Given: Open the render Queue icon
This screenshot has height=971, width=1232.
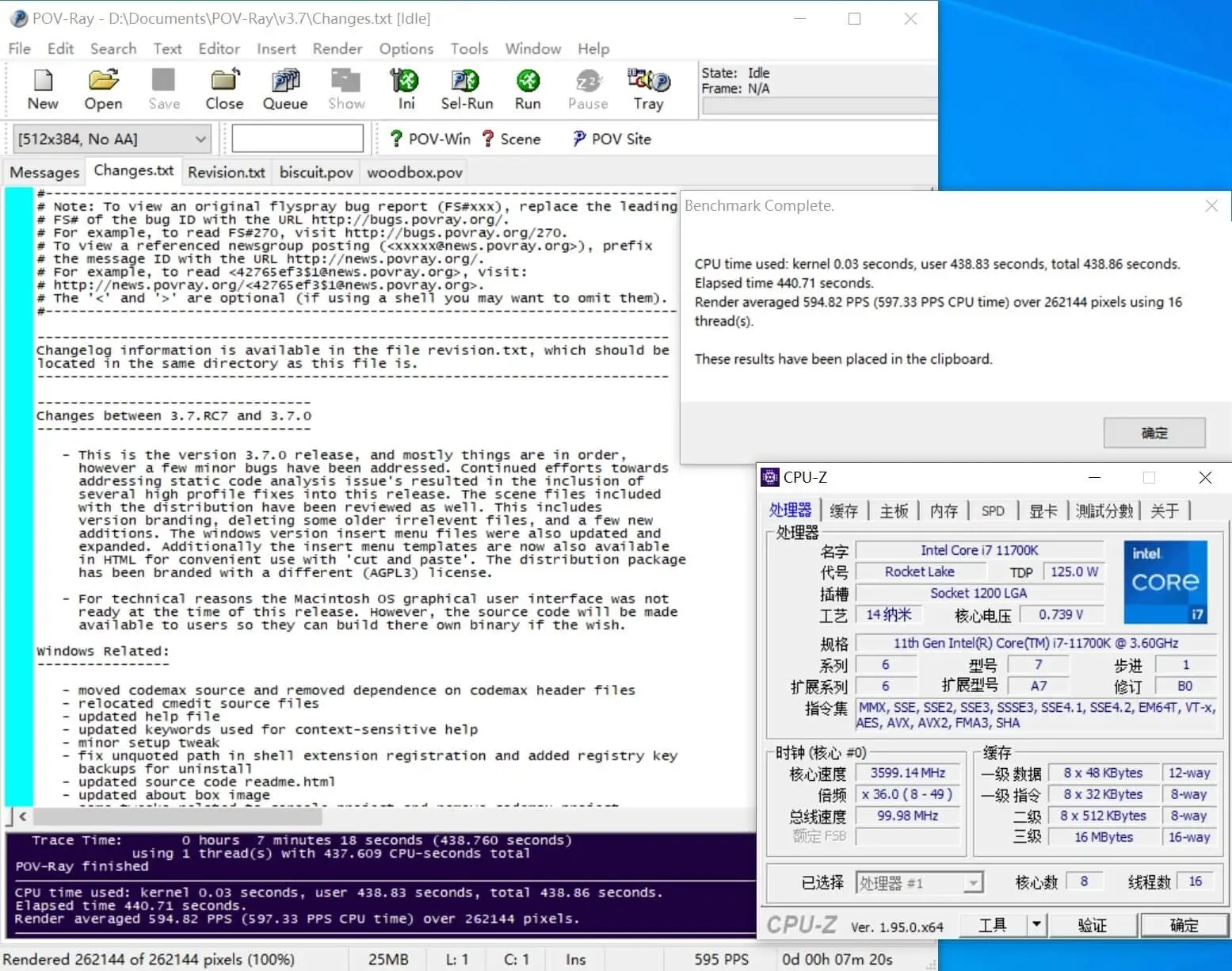Looking at the screenshot, I should point(285,80).
